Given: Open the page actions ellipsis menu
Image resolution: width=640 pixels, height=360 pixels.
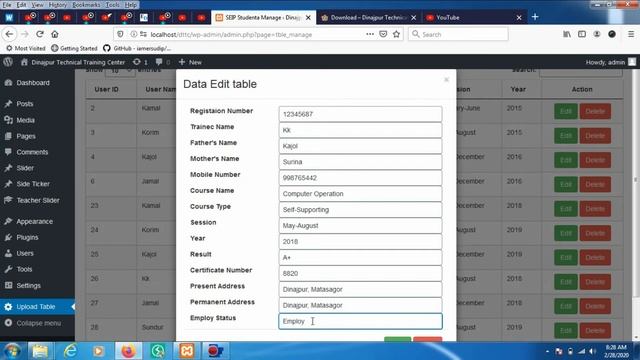Looking at the screenshot, I should click(x=370, y=34).
